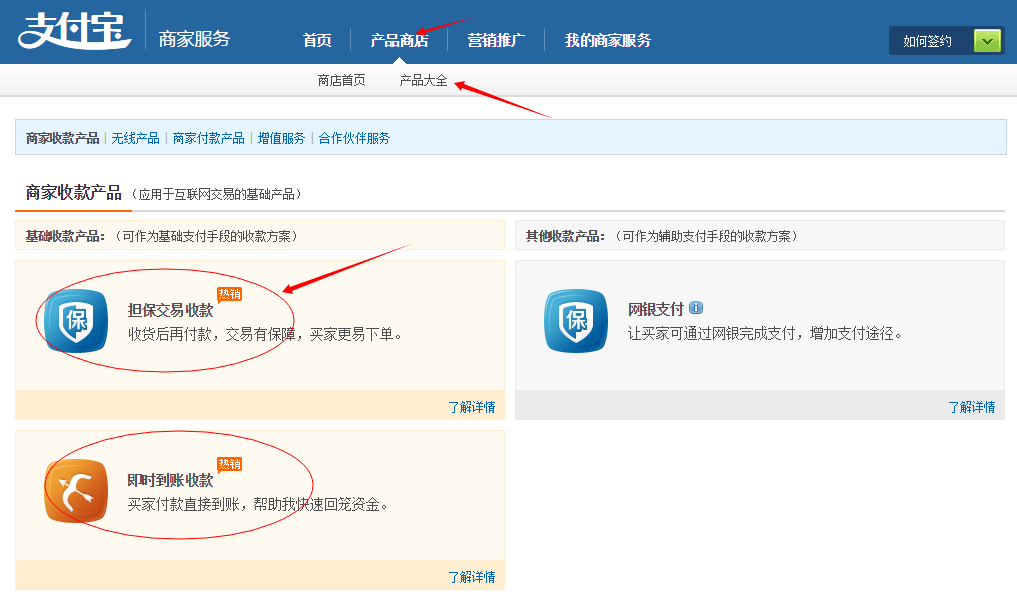Select the 商店首页 sub-navigation tab
This screenshot has width=1017, height=610.
pyautogui.click(x=341, y=80)
